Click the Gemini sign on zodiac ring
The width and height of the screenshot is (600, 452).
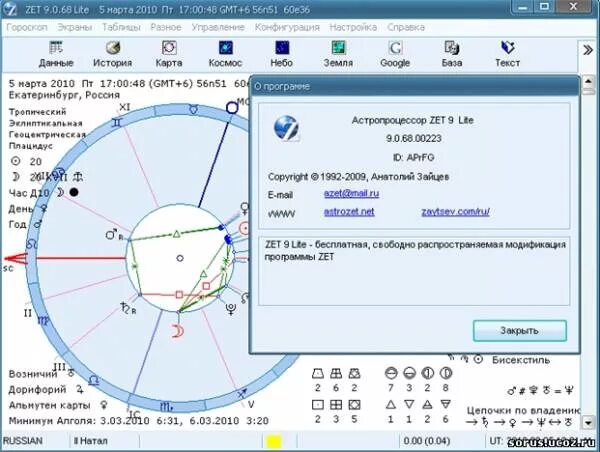point(117,122)
